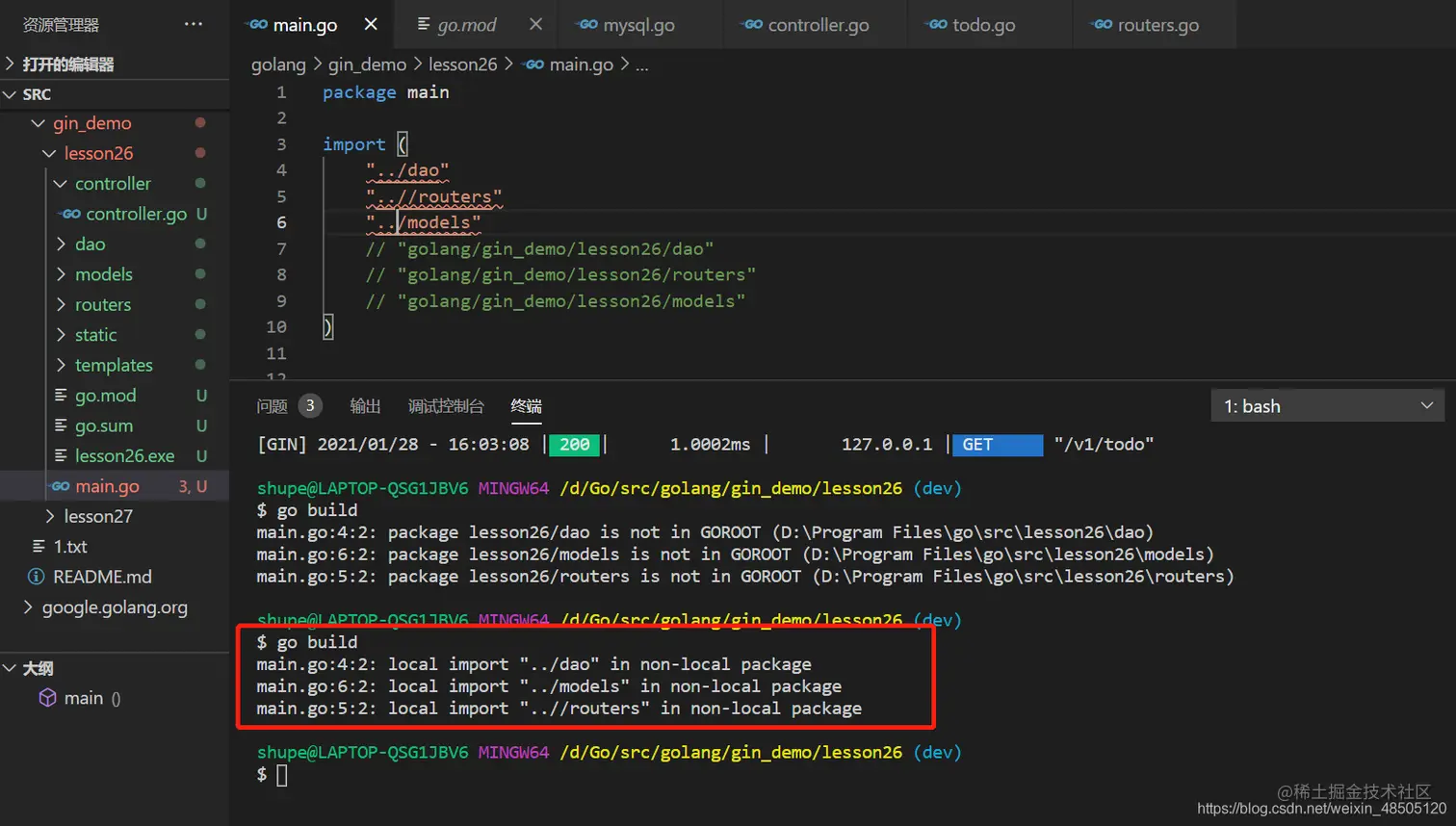This screenshot has height=826, width=1456.
Task: Click the file icon beside 1.txt
Action: pyautogui.click(x=39, y=547)
